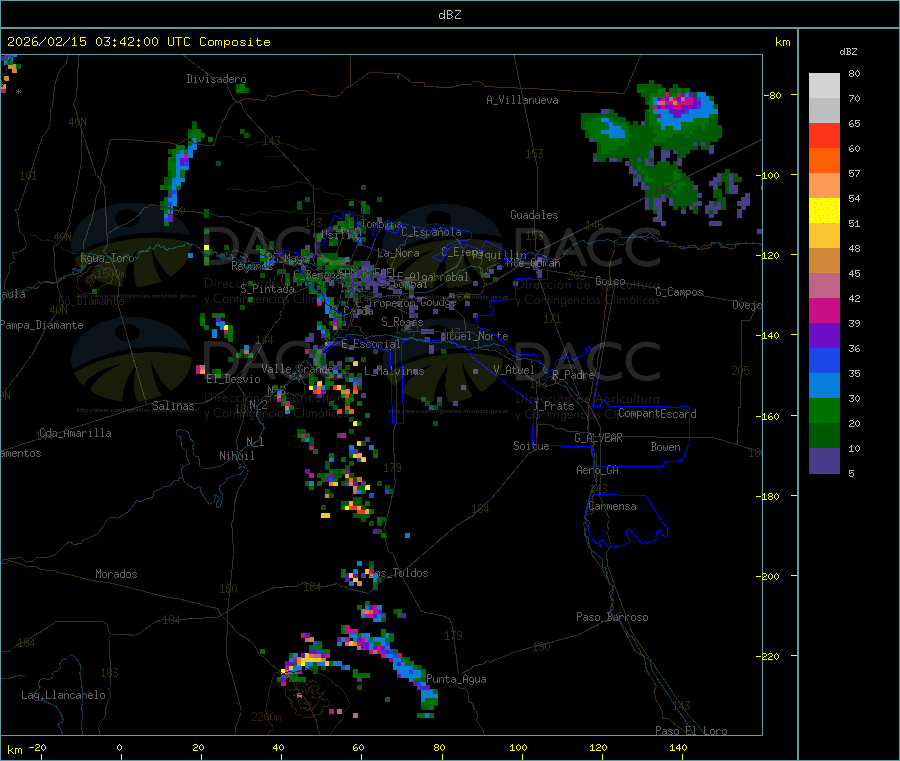Image resolution: width=900 pixels, height=761 pixels.
Task: Select the bright green 30-20 dBZ legend swatch
Action: coord(824,410)
